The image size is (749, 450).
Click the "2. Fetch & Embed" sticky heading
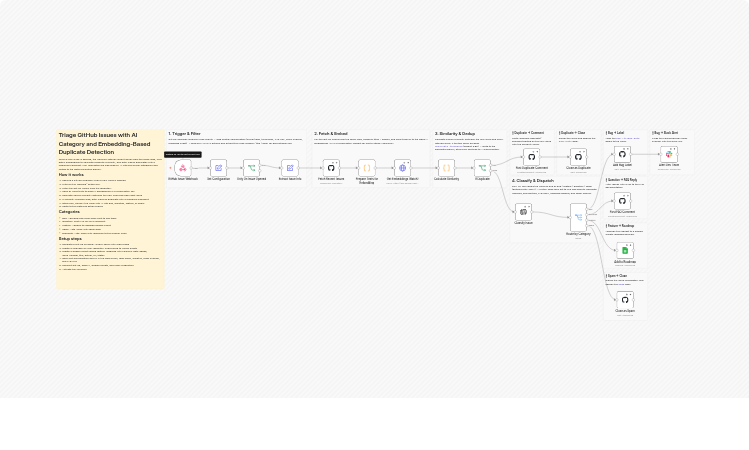[x=331, y=134]
